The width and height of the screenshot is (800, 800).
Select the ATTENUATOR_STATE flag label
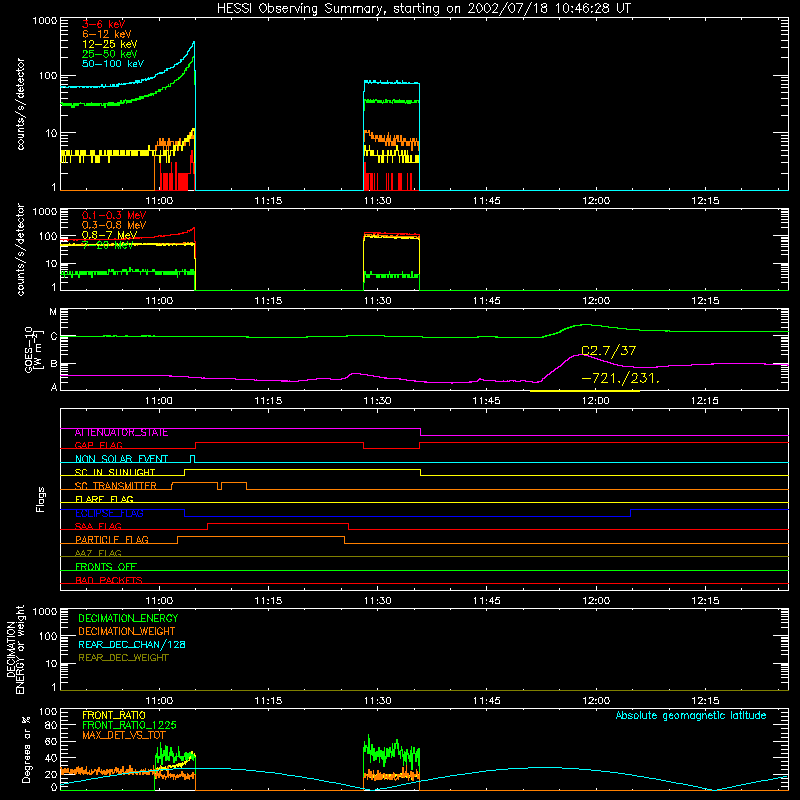click(x=121, y=433)
